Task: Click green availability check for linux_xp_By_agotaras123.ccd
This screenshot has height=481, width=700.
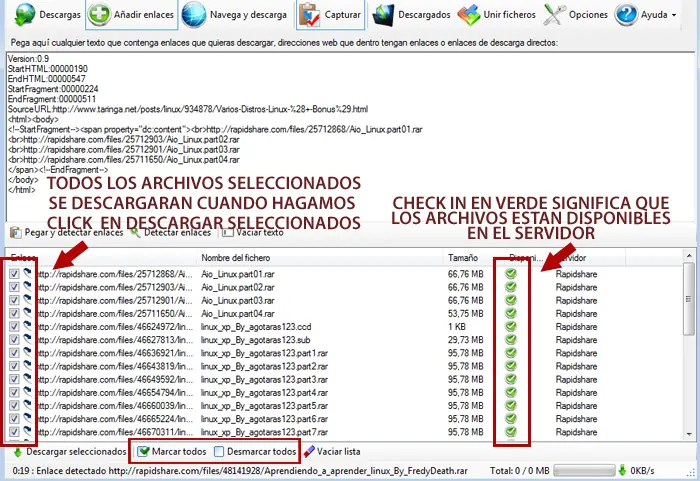Action: [x=511, y=326]
